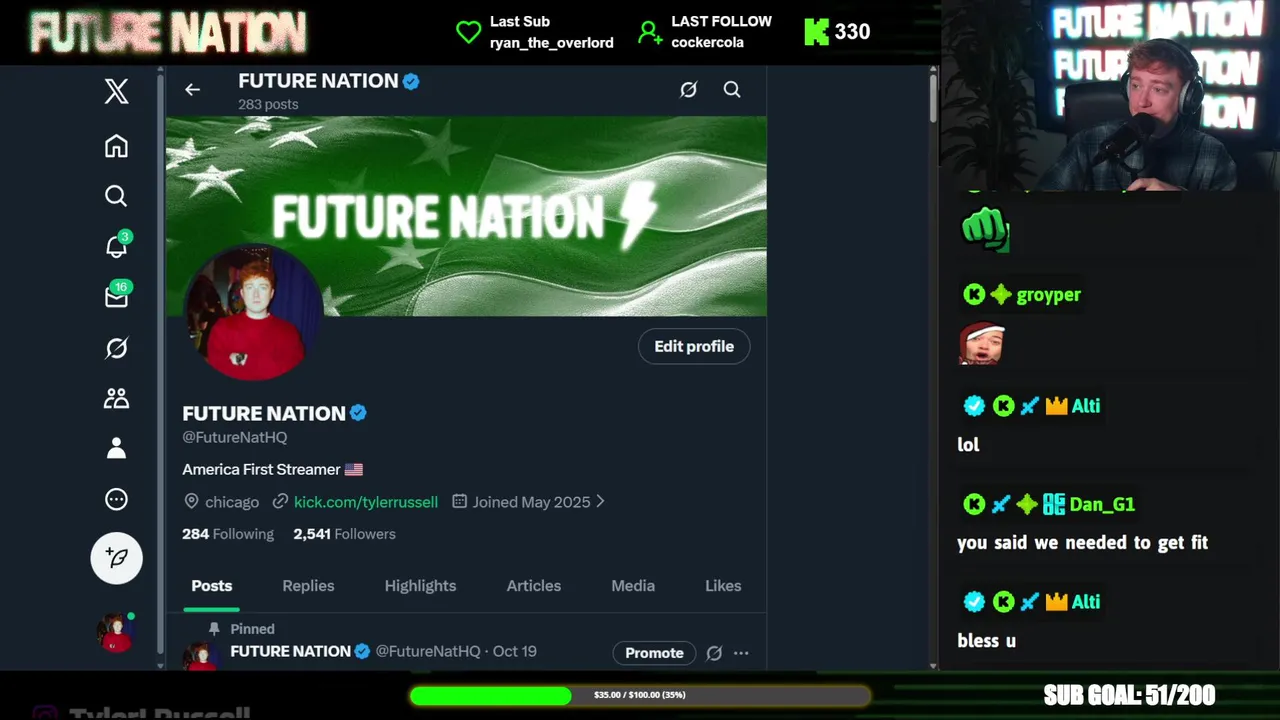The height and width of the screenshot is (720, 1280).
Task: Expand the Joined May 2025 chevron
Action: [600, 502]
